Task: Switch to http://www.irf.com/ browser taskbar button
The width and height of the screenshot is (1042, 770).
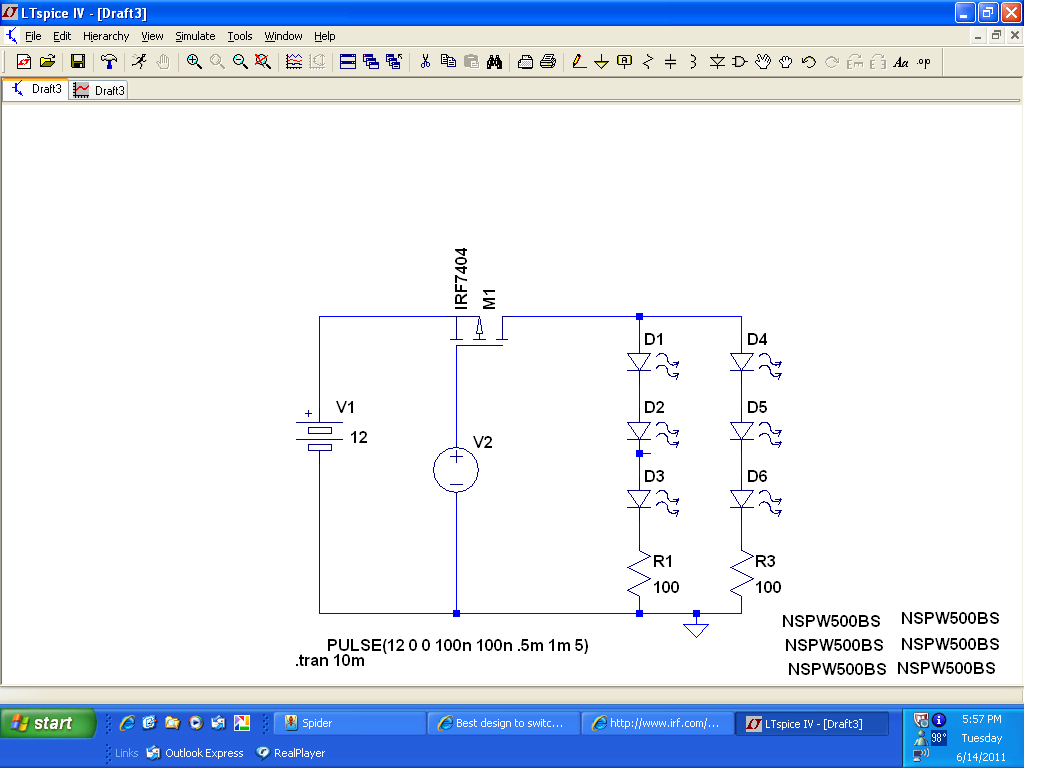Action: 658,723
